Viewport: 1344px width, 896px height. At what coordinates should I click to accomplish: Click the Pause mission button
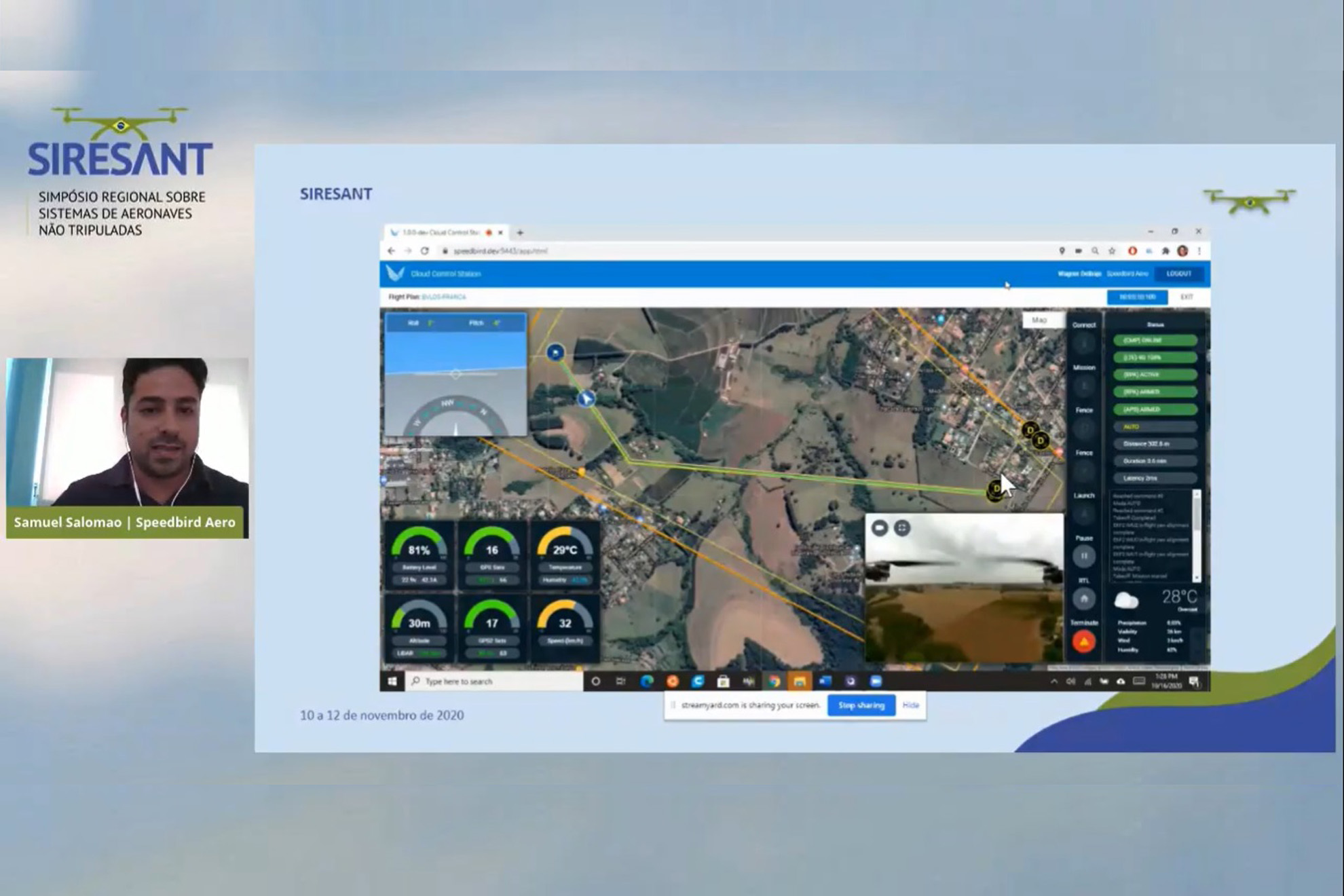coord(1084,556)
